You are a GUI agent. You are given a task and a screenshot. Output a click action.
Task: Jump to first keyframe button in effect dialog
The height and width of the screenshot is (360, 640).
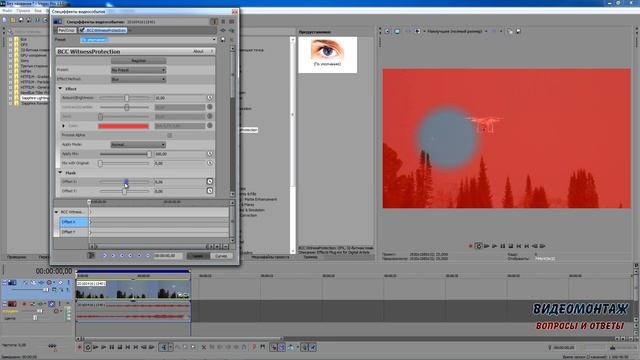pos(104,256)
